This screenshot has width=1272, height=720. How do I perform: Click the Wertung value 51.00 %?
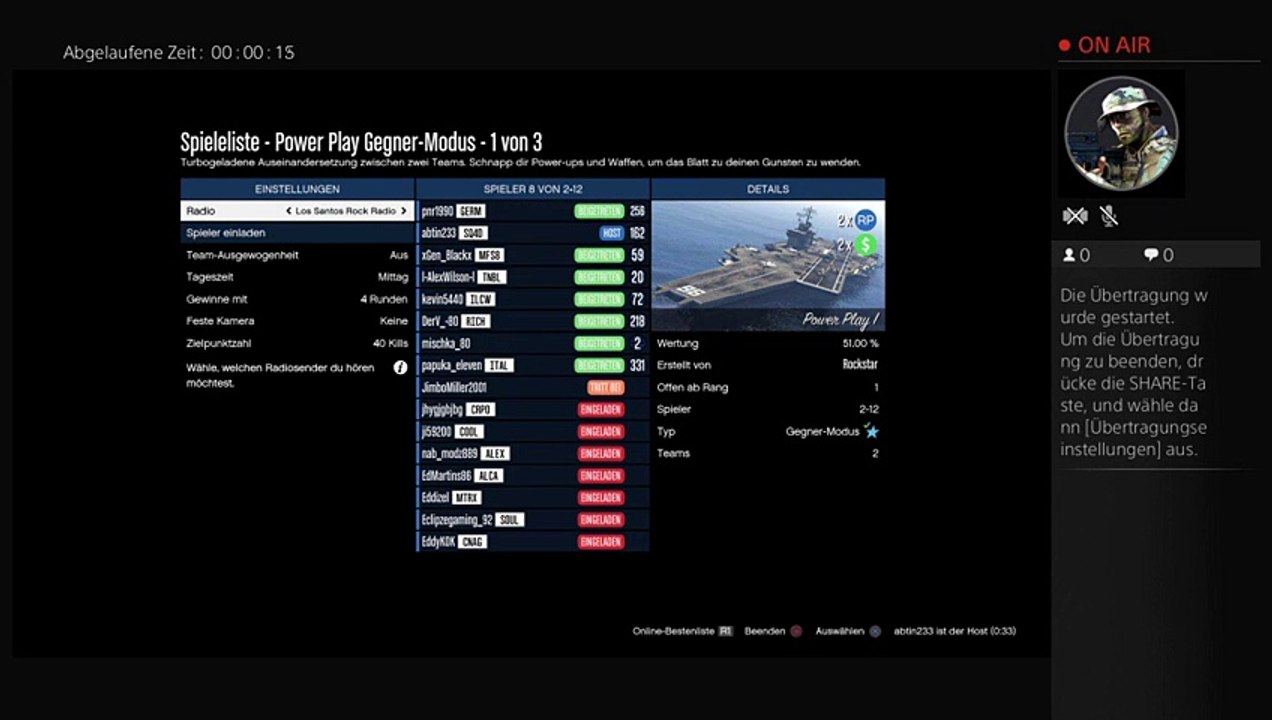[x=860, y=343]
